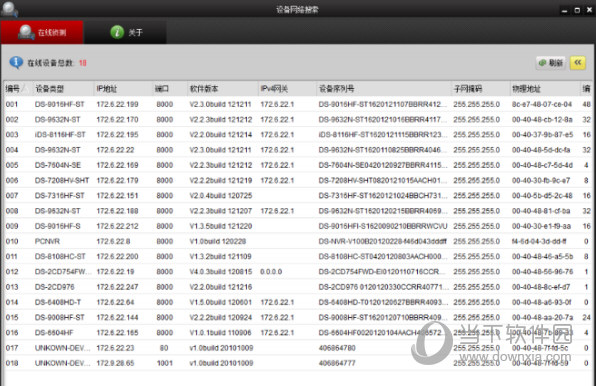Click port value 80 in row 017

pos(164,347)
